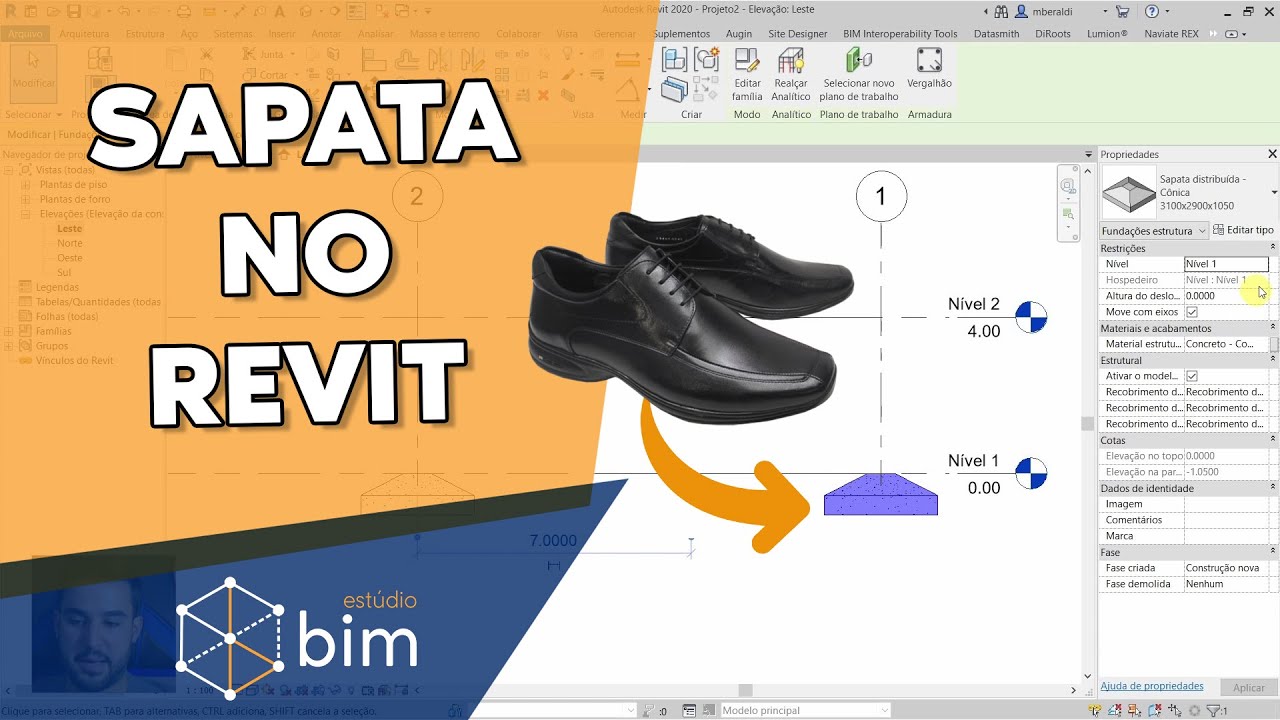Click the selection filter funnel icon

tap(1213, 711)
